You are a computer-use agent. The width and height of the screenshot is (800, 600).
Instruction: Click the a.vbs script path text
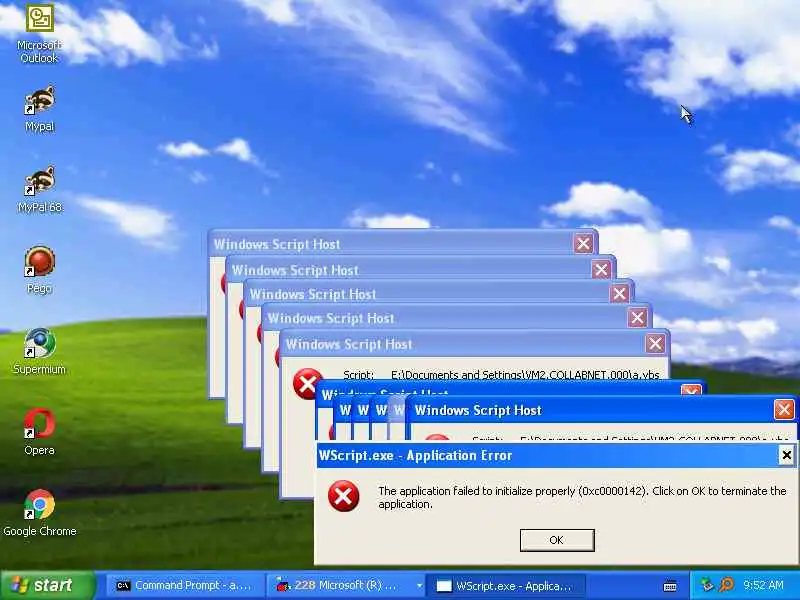pos(525,375)
